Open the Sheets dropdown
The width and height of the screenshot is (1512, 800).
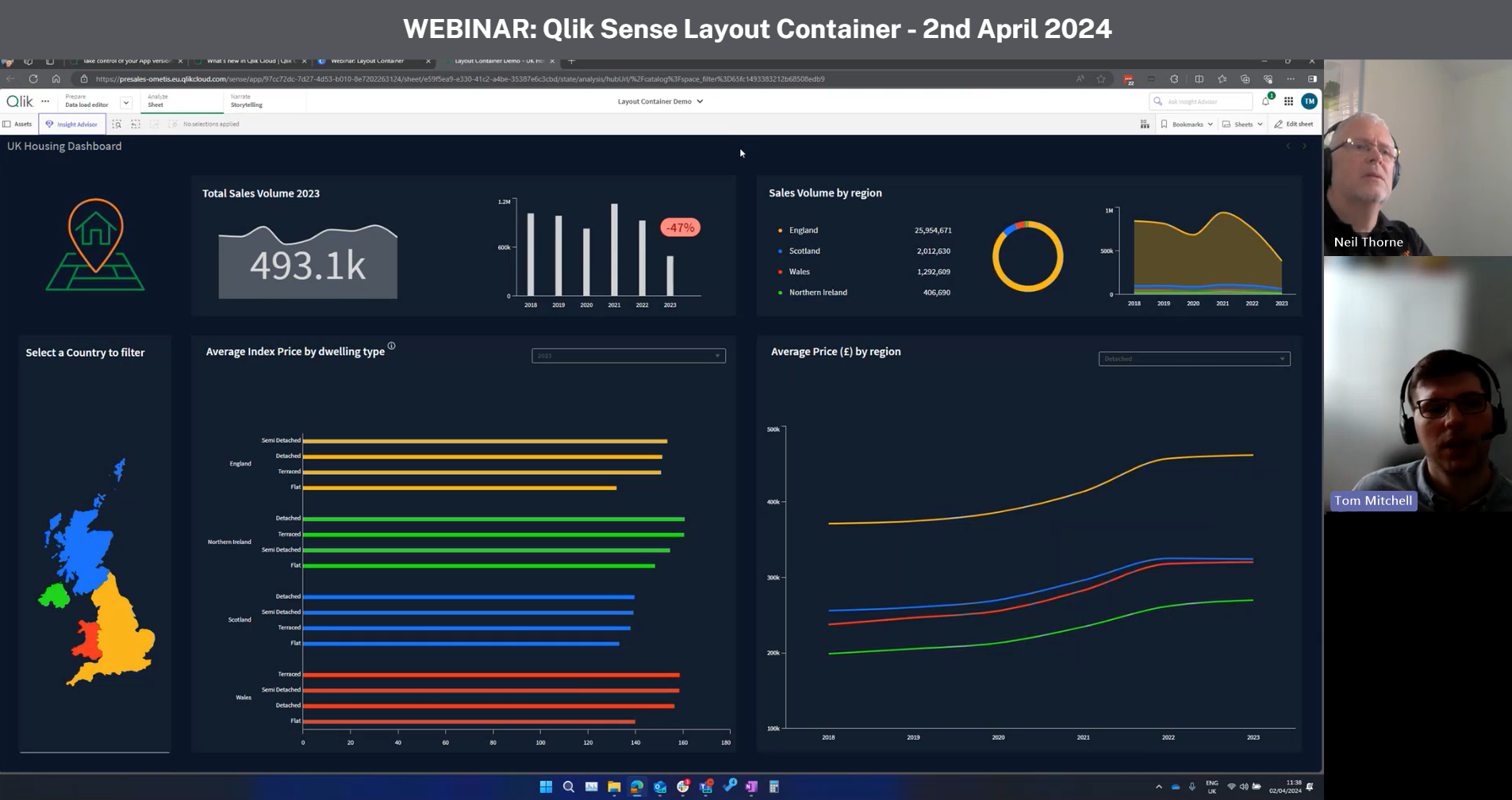pos(1242,124)
